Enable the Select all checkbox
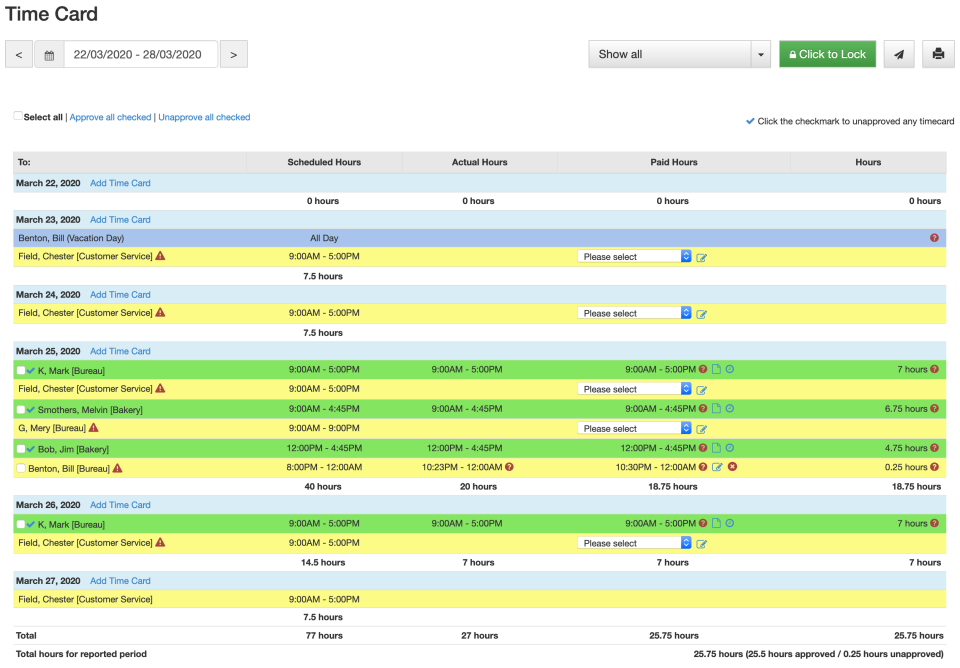 pos(16,116)
